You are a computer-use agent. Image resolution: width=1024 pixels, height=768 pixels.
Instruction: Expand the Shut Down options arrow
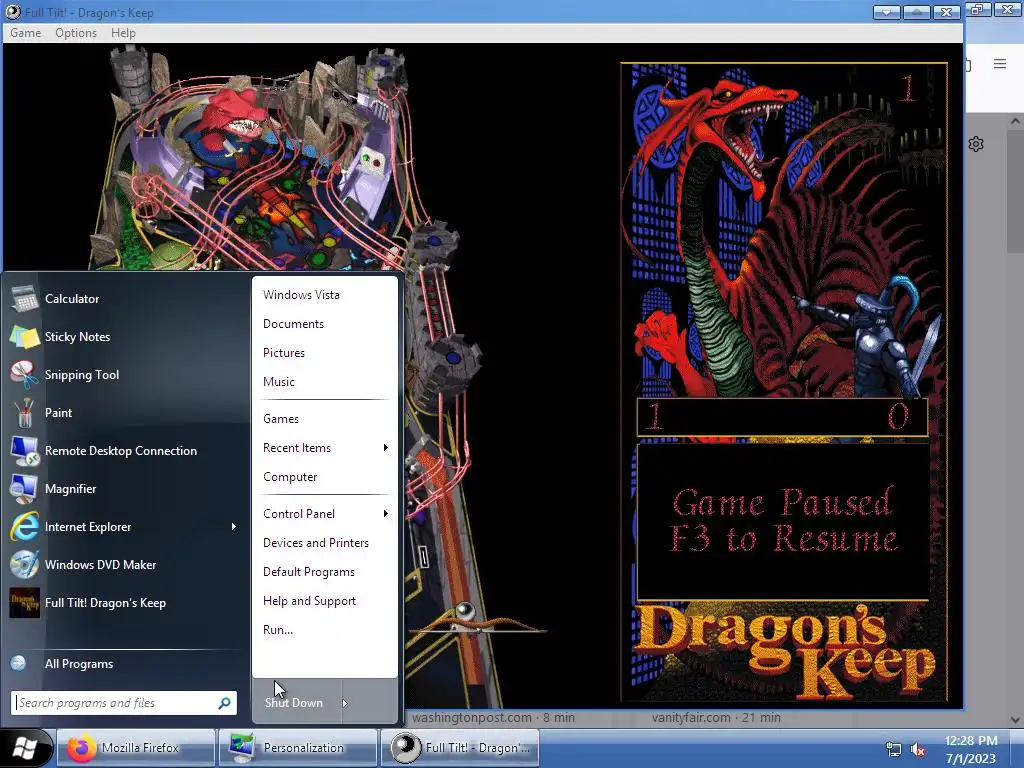pos(345,703)
